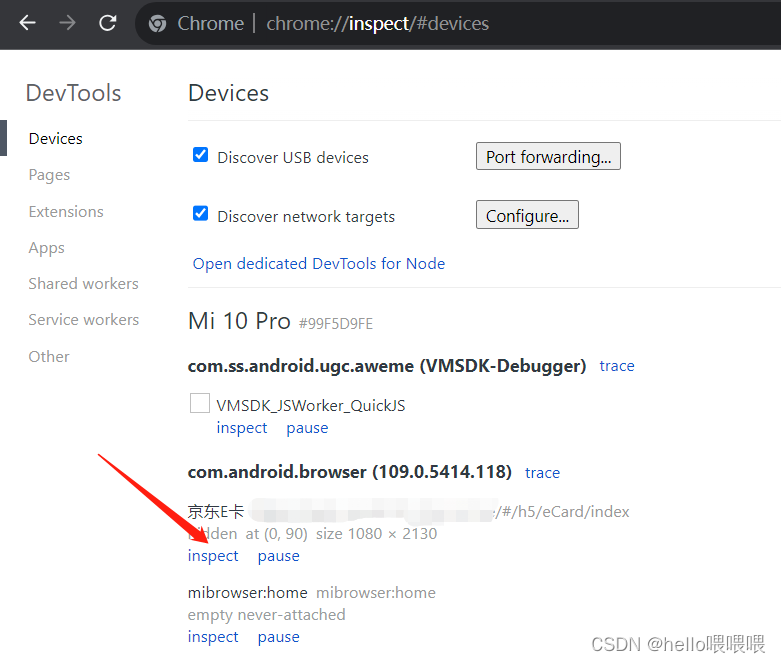781x663 pixels.
Task: Open Shared workers in the sidebar
Action: point(84,284)
